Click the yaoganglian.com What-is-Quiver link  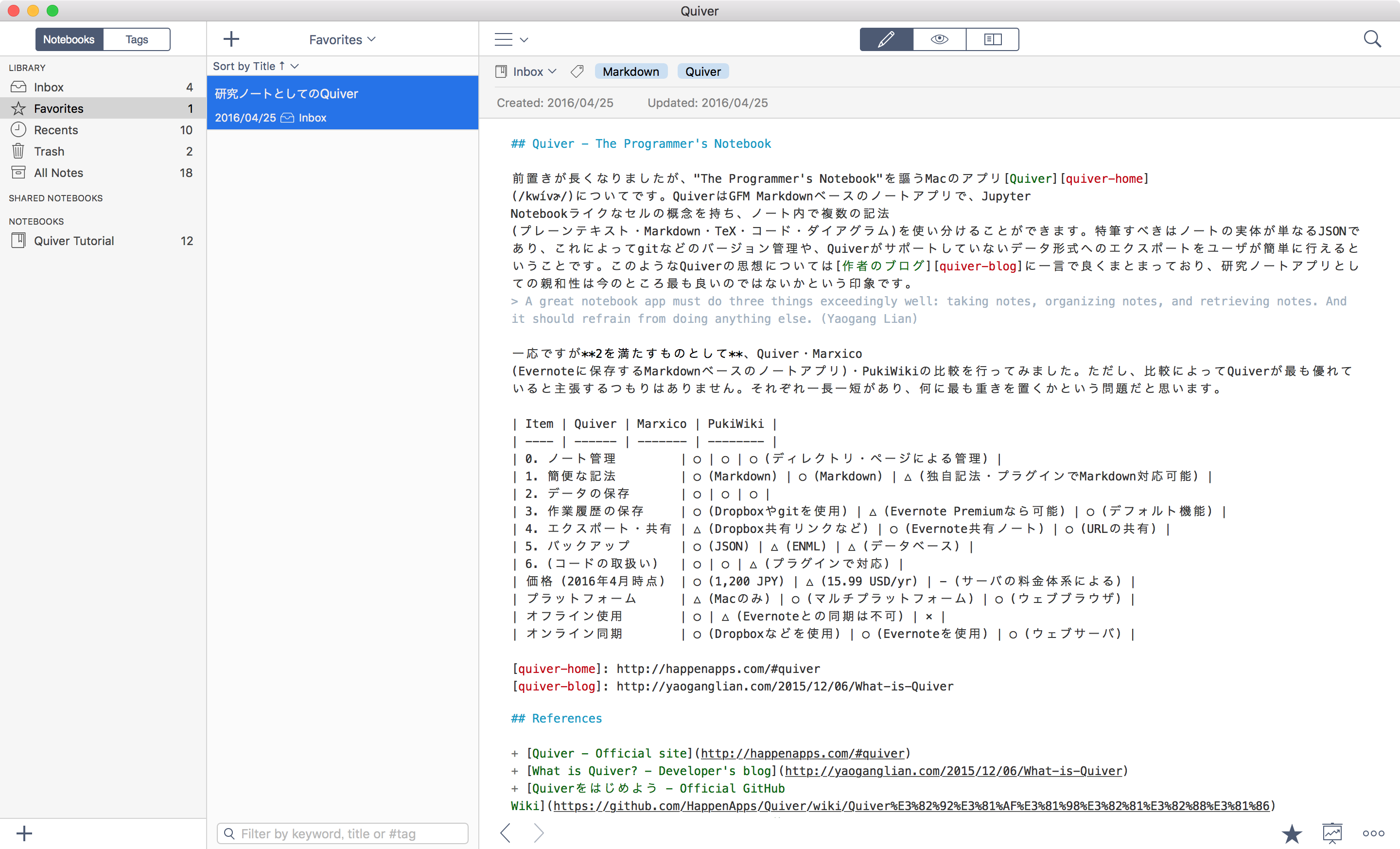[x=953, y=771]
